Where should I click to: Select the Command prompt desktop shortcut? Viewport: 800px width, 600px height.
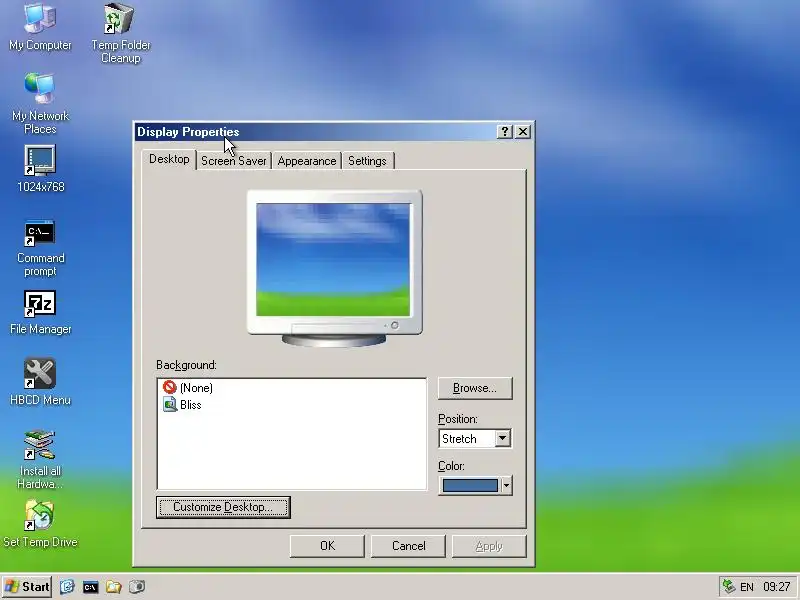coord(40,248)
